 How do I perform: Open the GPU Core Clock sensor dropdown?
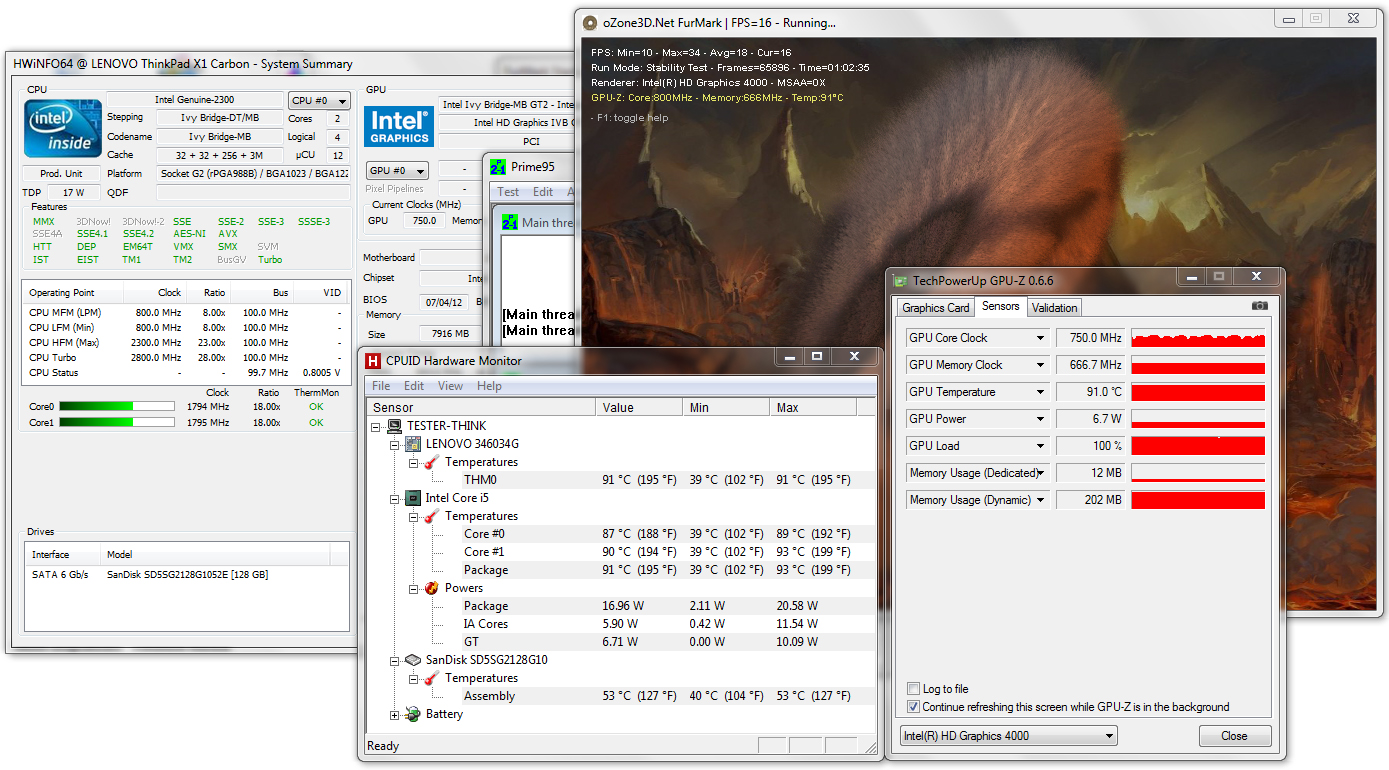point(1041,338)
